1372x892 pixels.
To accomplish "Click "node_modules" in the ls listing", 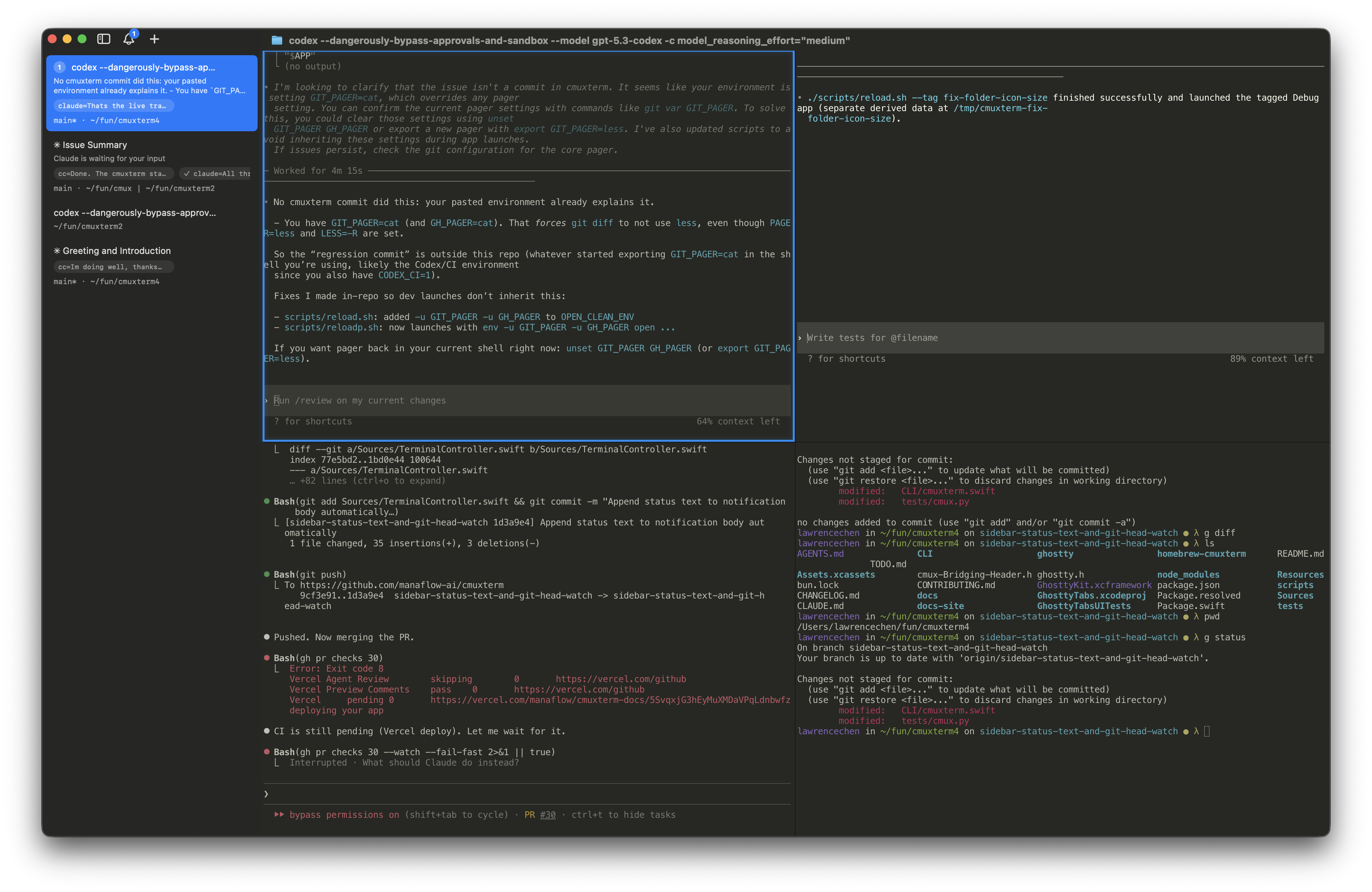I will pos(1188,575).
